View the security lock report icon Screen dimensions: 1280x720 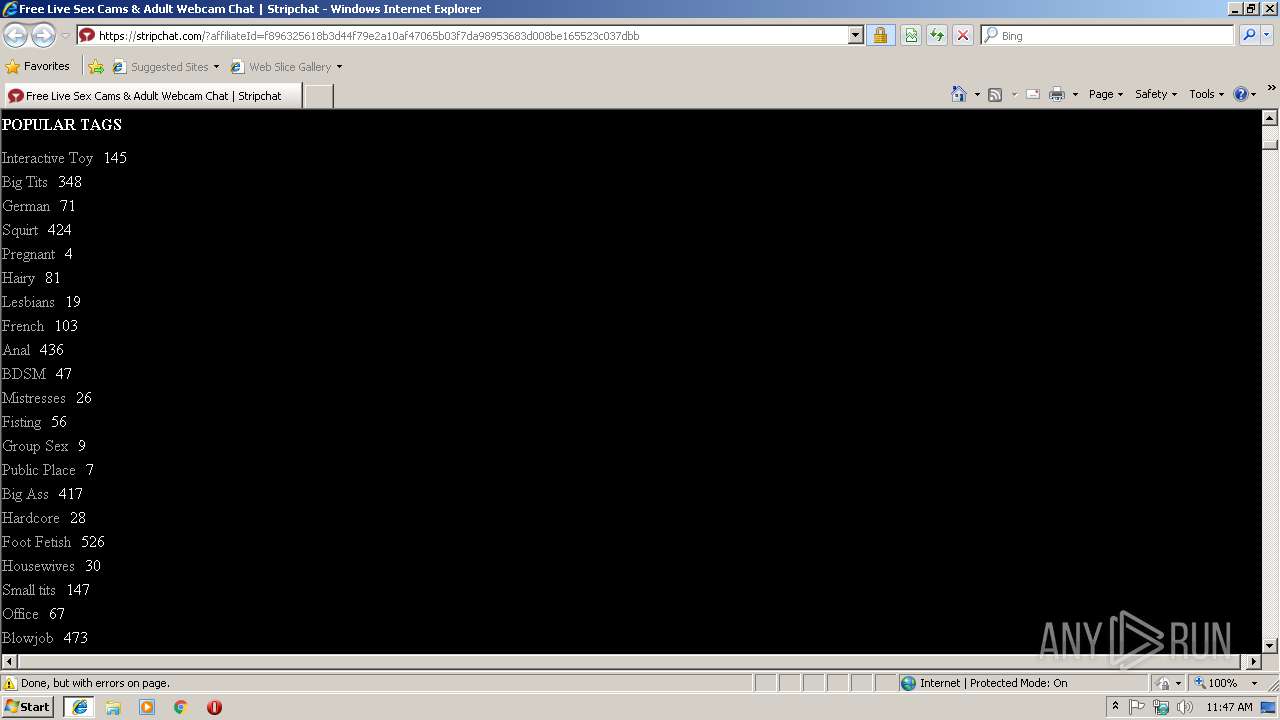point(880,35)
